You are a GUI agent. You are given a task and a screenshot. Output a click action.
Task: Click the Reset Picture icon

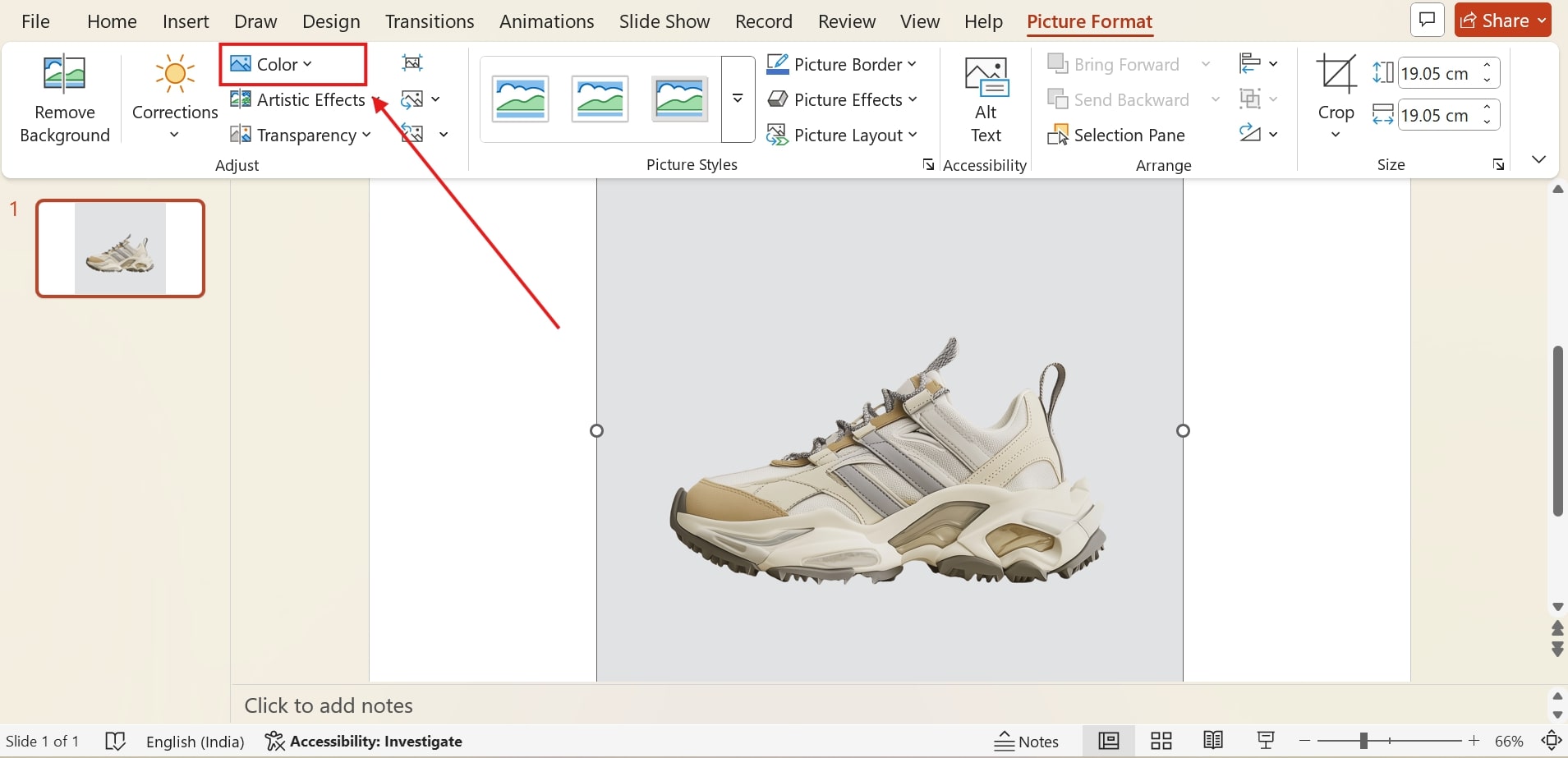[x=412, y=134]
